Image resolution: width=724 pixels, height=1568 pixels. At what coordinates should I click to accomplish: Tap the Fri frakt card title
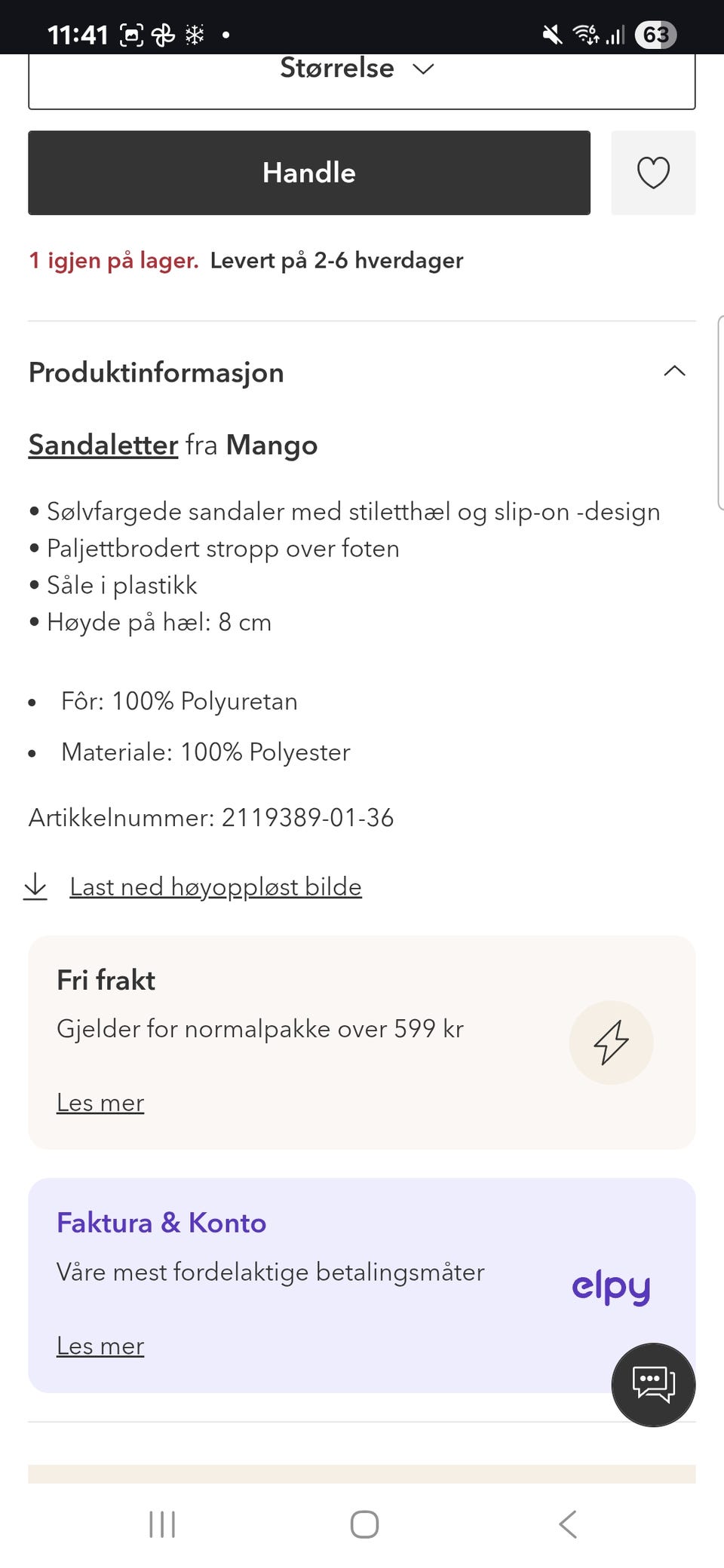pyautogui.click(x=106, y=980)
